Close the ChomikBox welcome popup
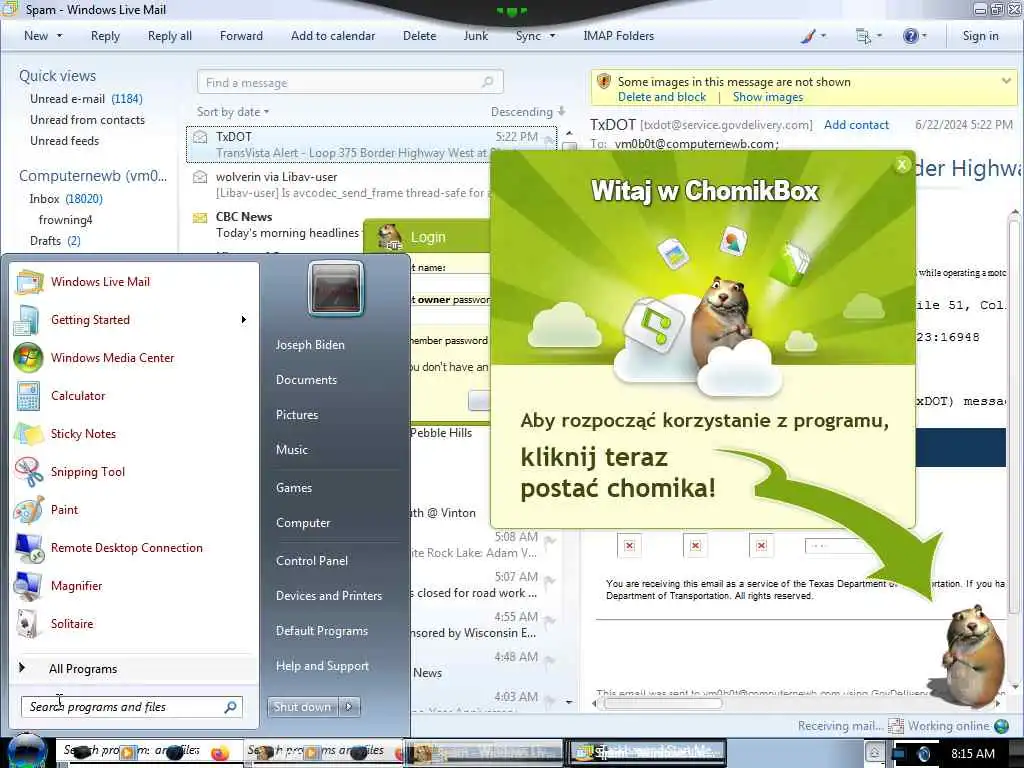 (902, 165)
